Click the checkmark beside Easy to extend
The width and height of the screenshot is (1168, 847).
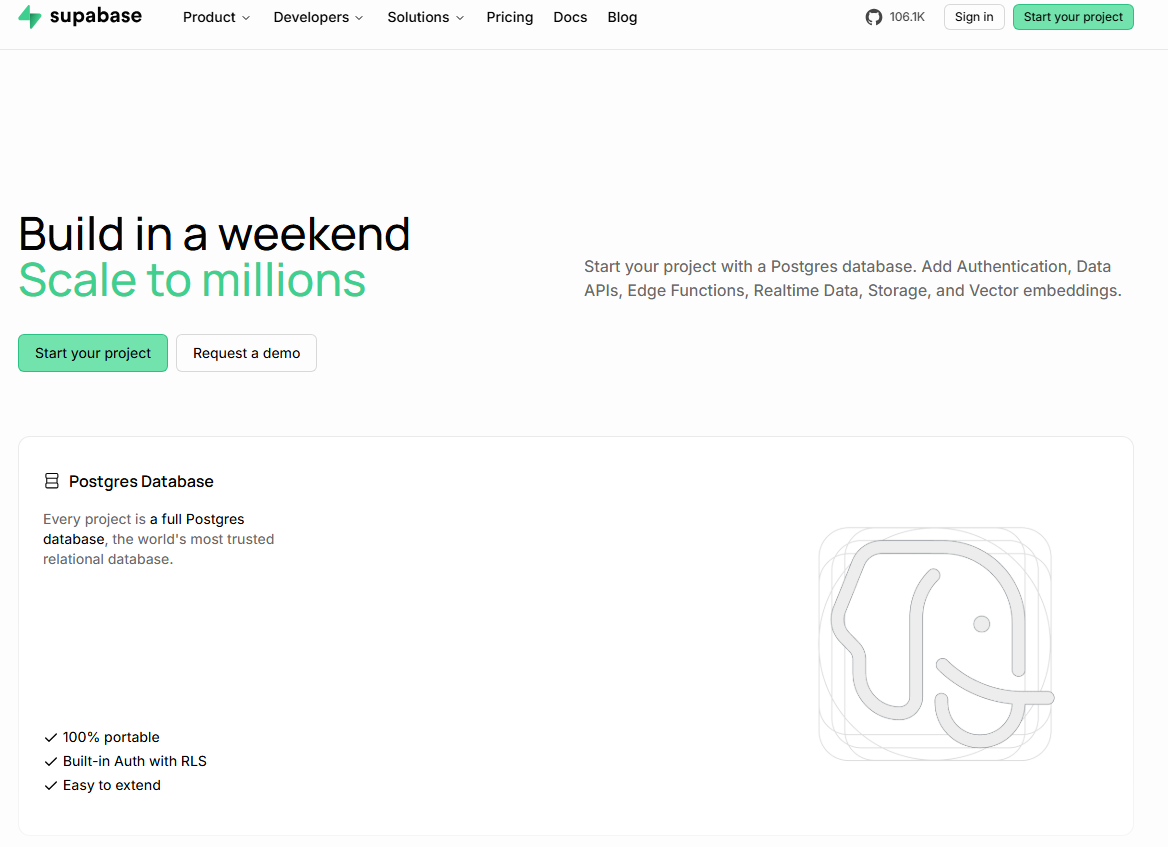[x=51, y=785]
